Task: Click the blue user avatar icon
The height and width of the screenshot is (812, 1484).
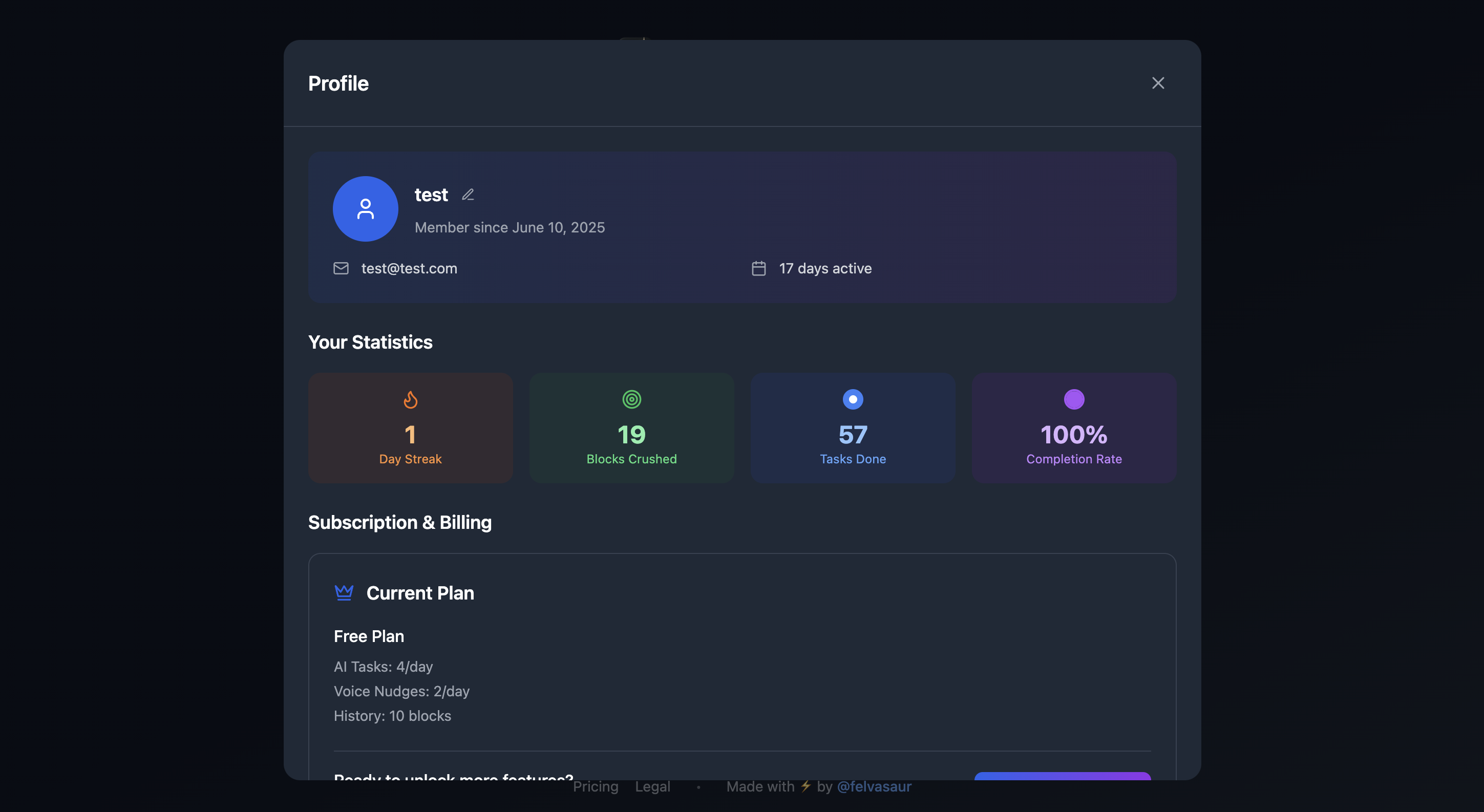Action: [x=365, y=209]
